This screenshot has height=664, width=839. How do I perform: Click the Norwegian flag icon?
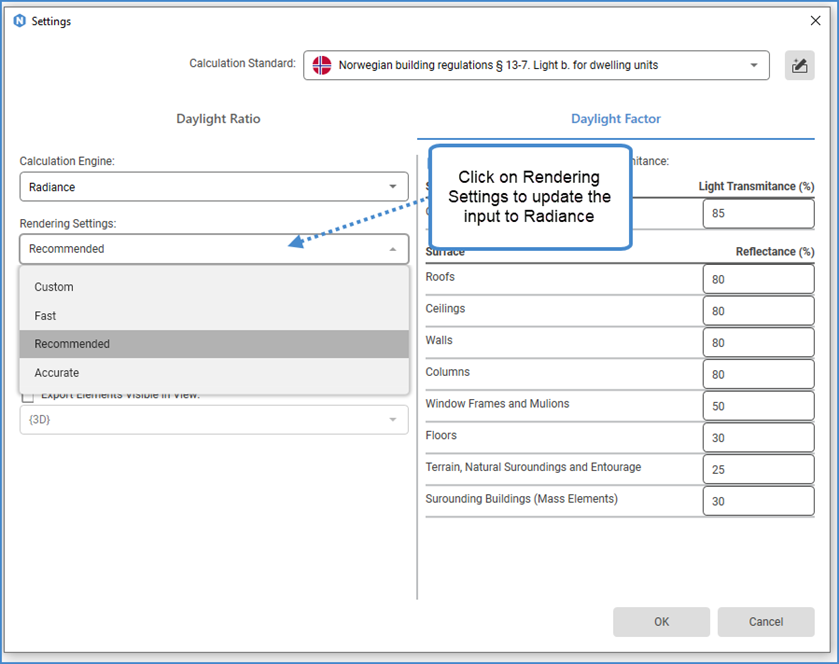click(x=322, y=65)
